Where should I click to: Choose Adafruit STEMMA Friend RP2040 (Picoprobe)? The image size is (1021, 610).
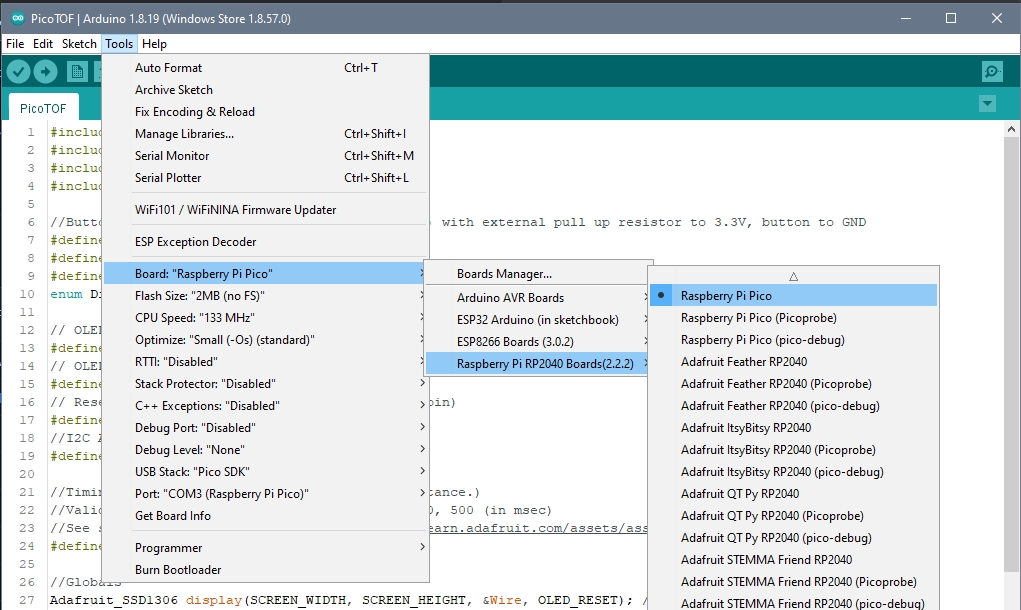(794, 582)
